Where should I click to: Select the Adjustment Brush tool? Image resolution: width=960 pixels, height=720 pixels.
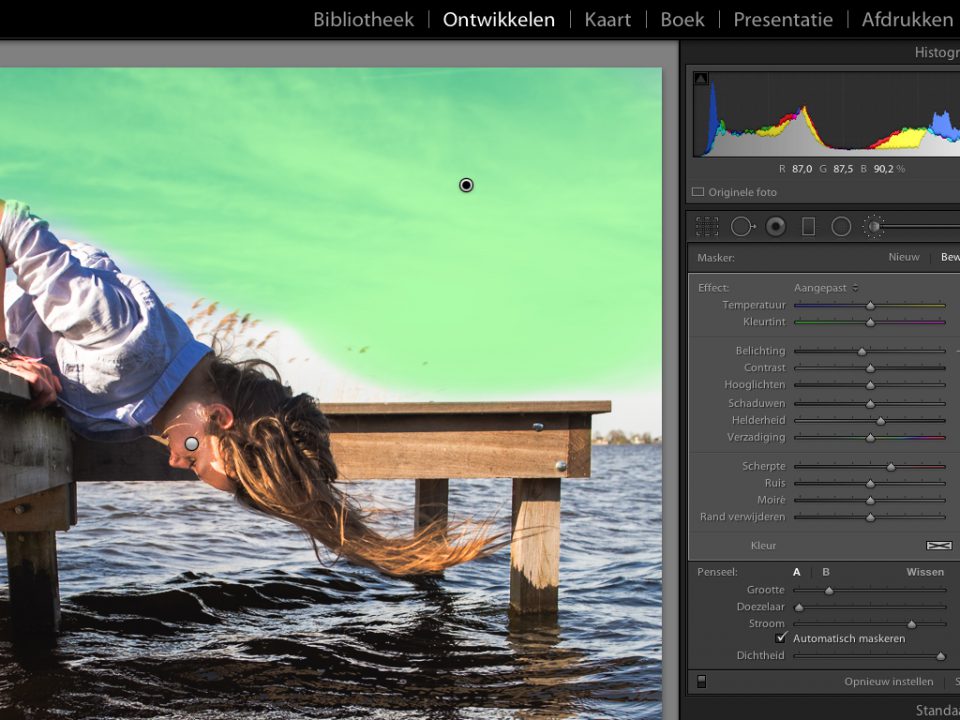874,226
